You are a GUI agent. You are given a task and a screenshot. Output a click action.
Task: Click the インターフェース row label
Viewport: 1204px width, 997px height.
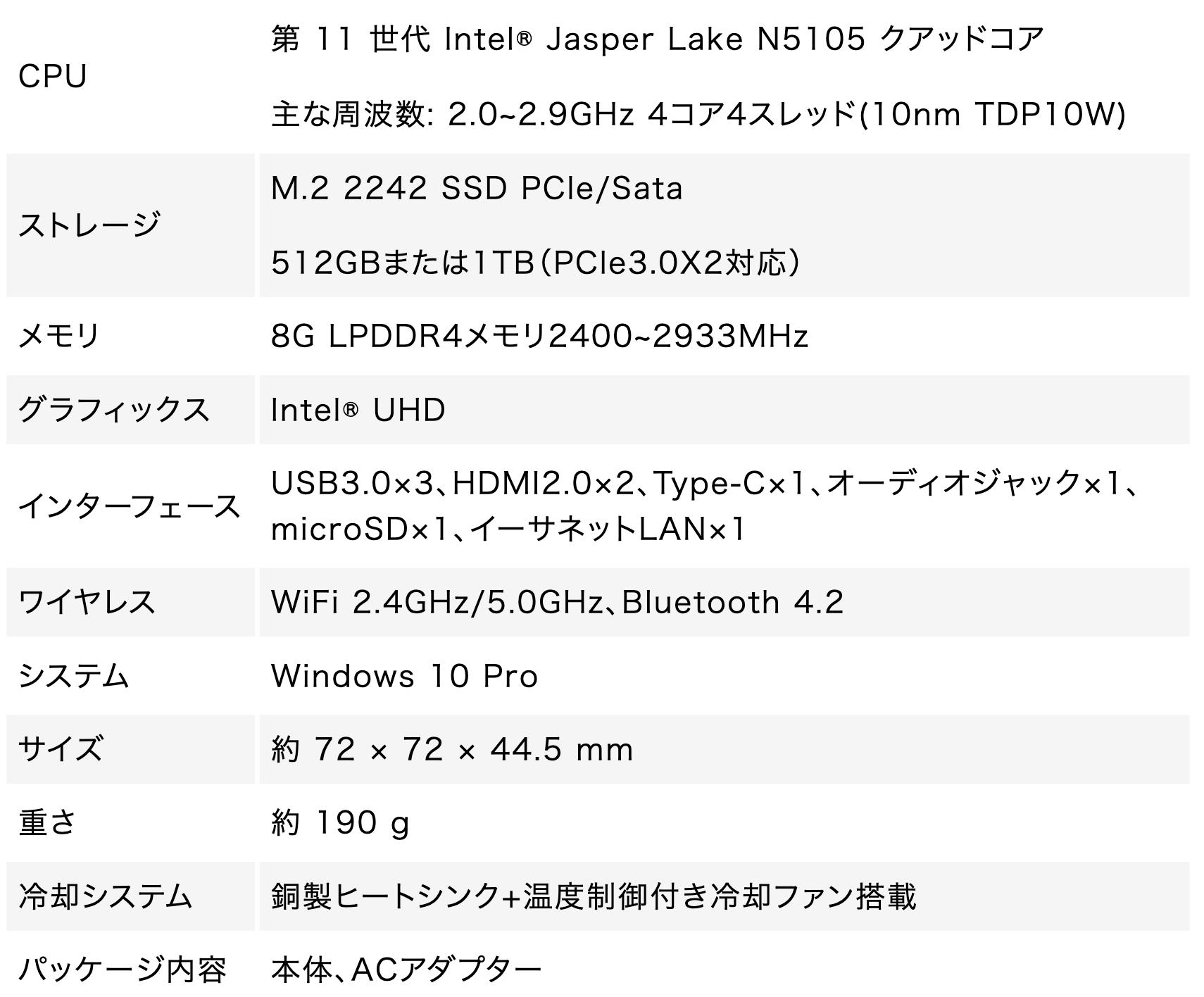pyautogui.click(x=130, y=506)
